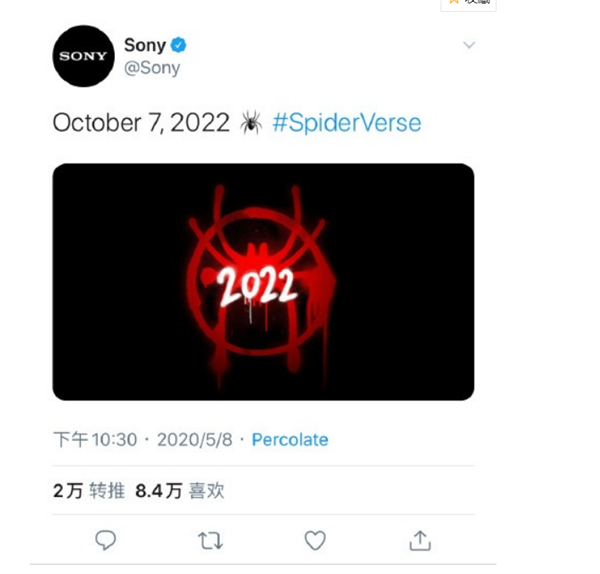
Task: Open the Sony display name link
Action: click(x=144, y=45)
